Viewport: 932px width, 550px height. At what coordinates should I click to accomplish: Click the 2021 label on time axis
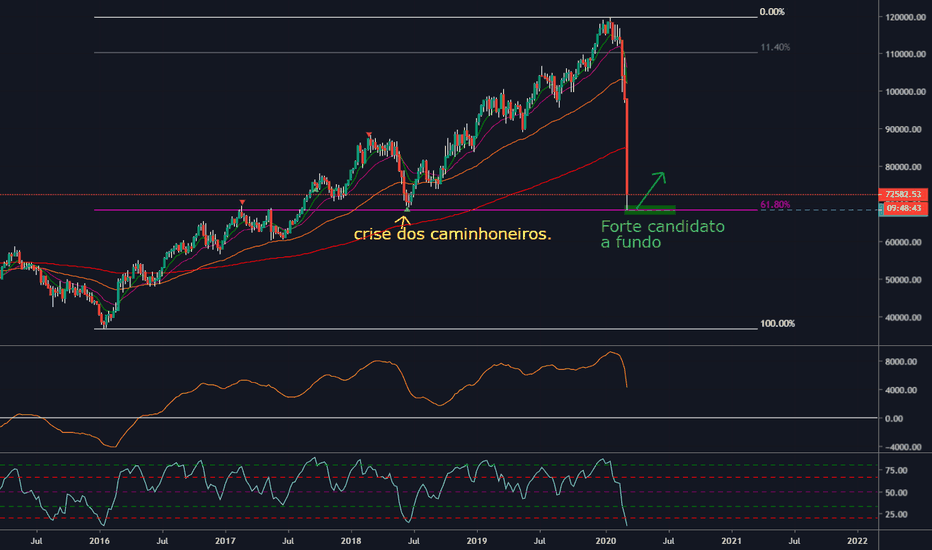pyautogui.click(x=732, y=540)
